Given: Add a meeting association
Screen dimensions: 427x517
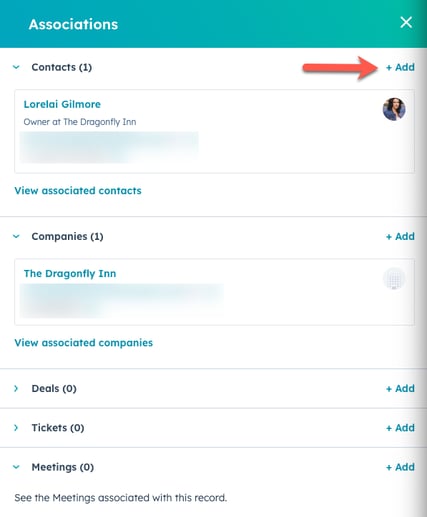Looking at the screenshot, I should pos(400,467).
